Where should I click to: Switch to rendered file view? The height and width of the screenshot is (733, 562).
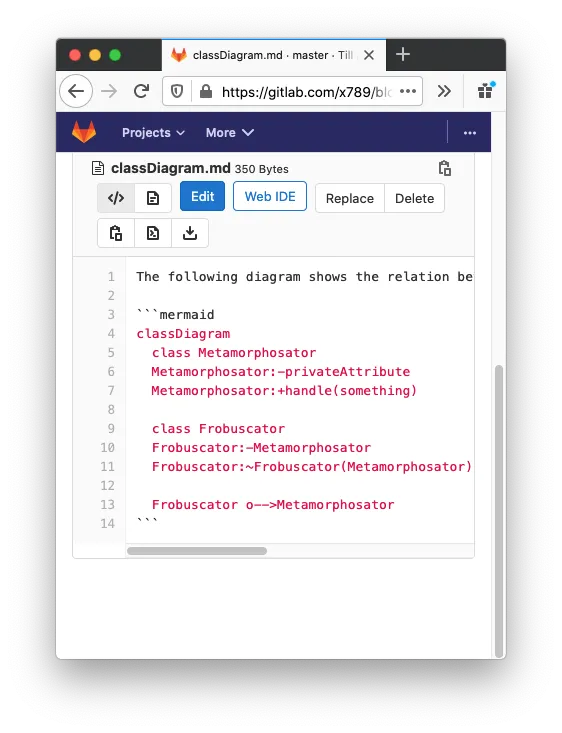[153, 198]
